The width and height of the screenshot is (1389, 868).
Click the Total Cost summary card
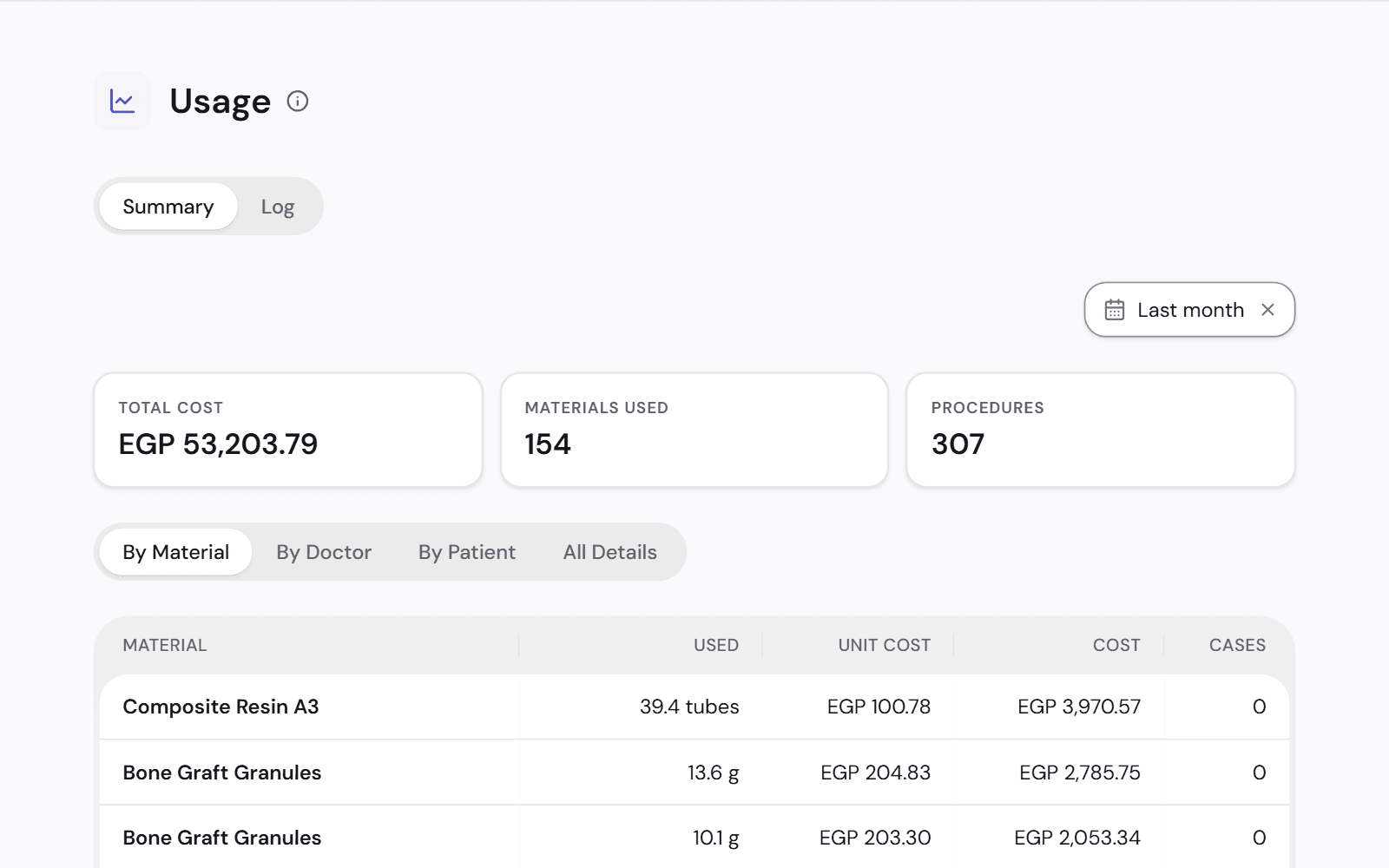pyautogui.click(x=288, y=430)
